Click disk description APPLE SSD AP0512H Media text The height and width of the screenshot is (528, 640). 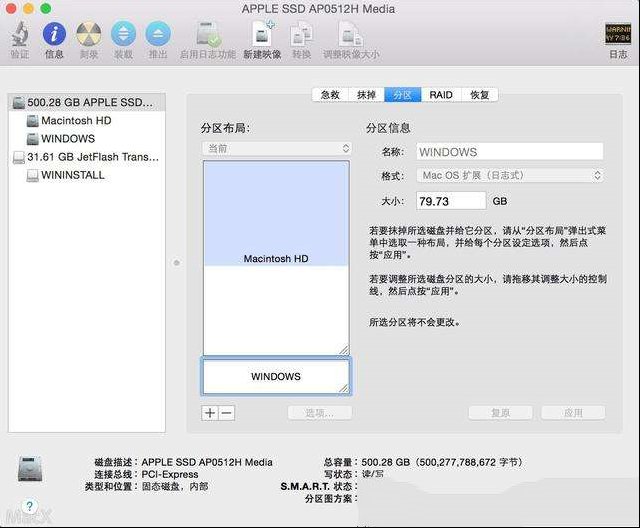point(207,462)
